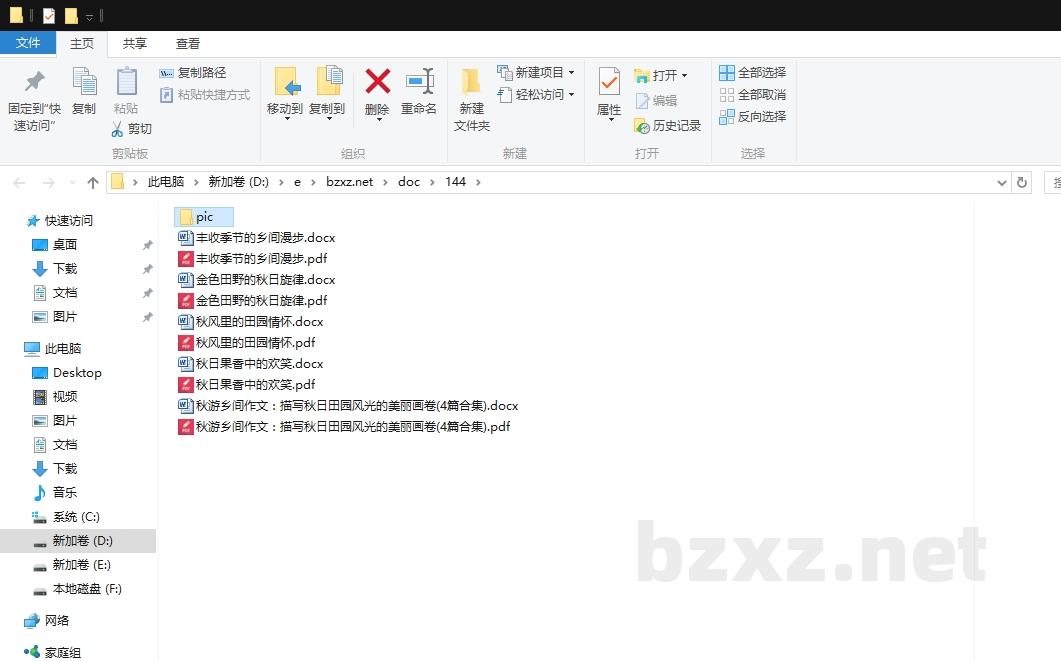Switch to the Share (共享) ribbon tab

click(x=135, y=43)
